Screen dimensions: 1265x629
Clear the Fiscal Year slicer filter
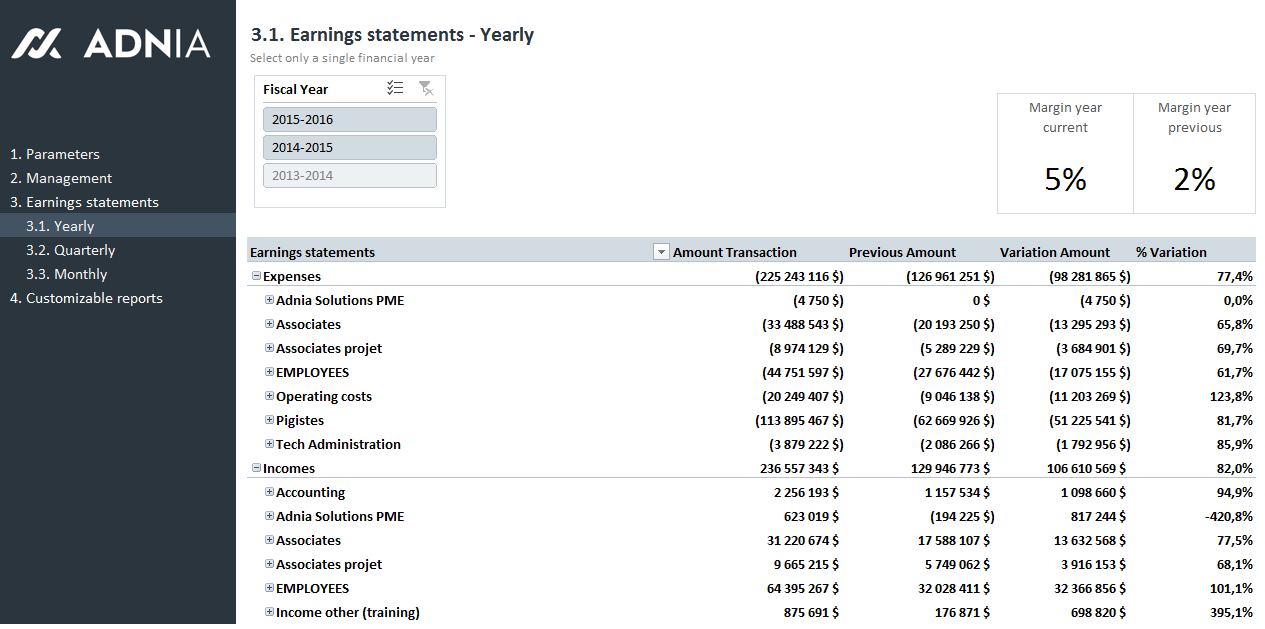click(x=426, y=89)
